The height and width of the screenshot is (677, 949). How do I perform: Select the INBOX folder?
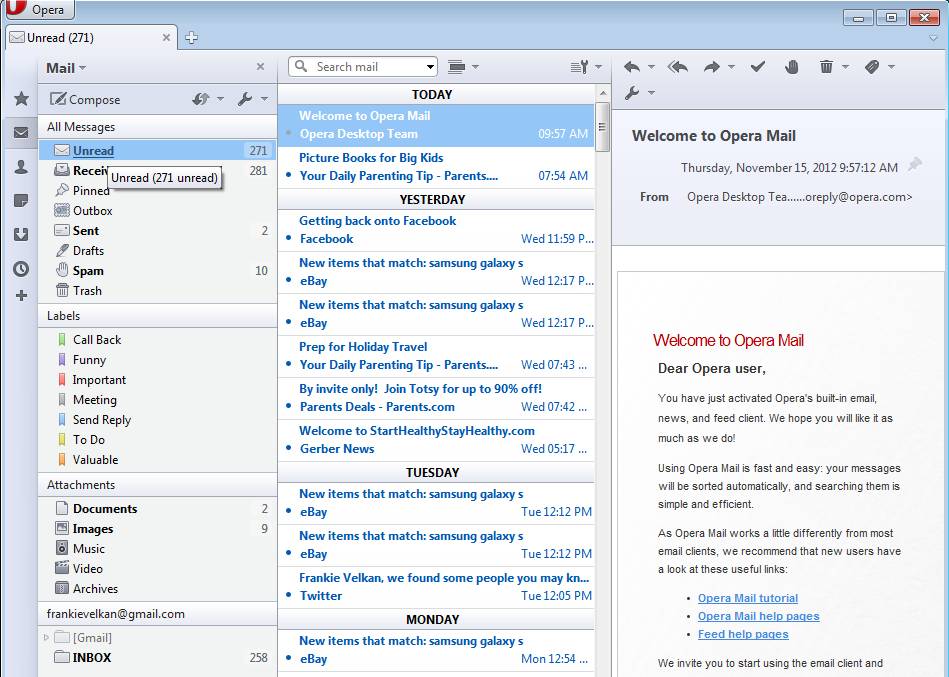coord(157,657)
